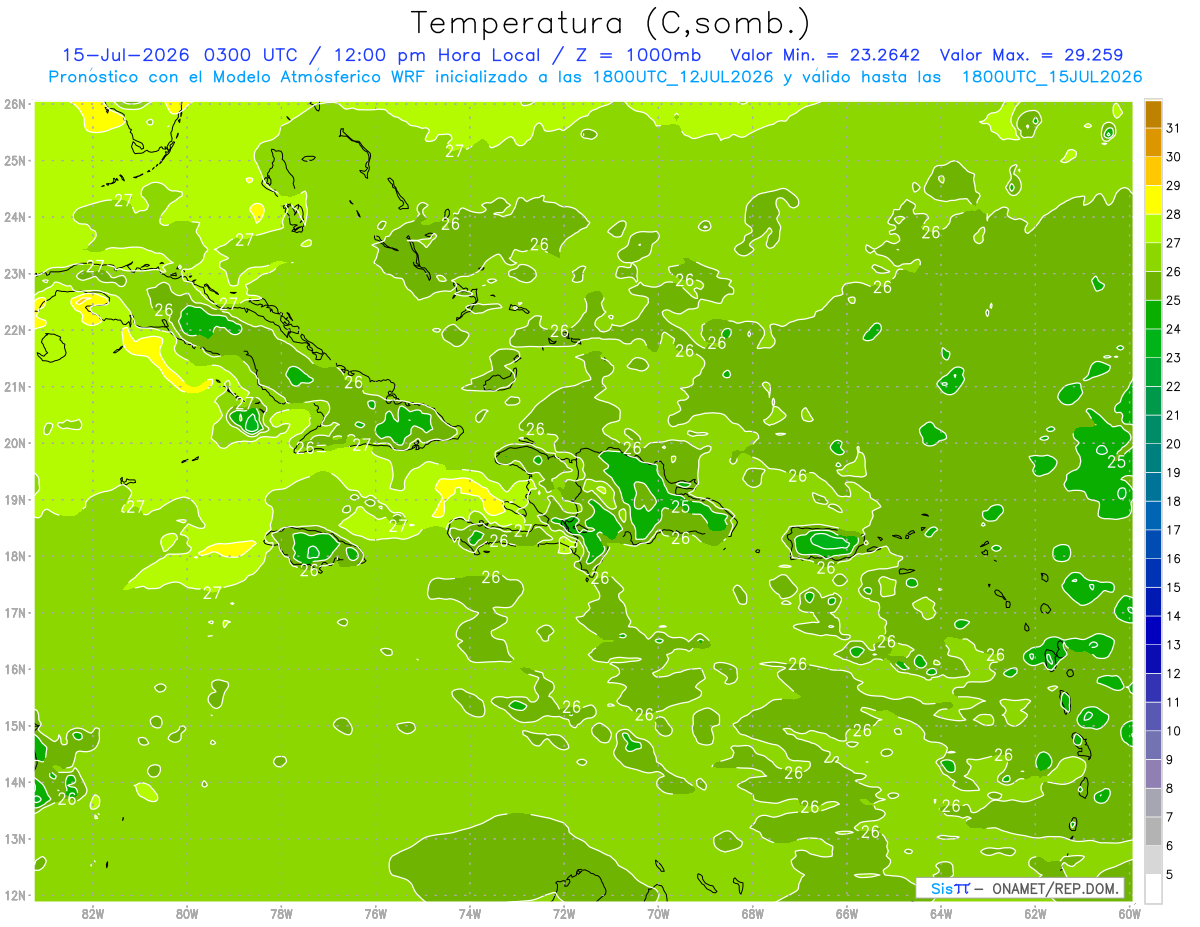Click the 70W longitude axis label
This screenshot has width=1200, height=927.
(658, 913)
